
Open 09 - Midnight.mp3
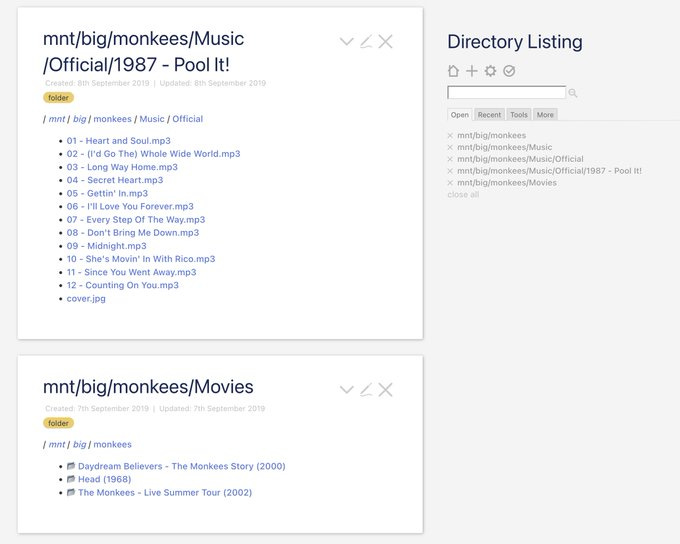pos(106,246)
